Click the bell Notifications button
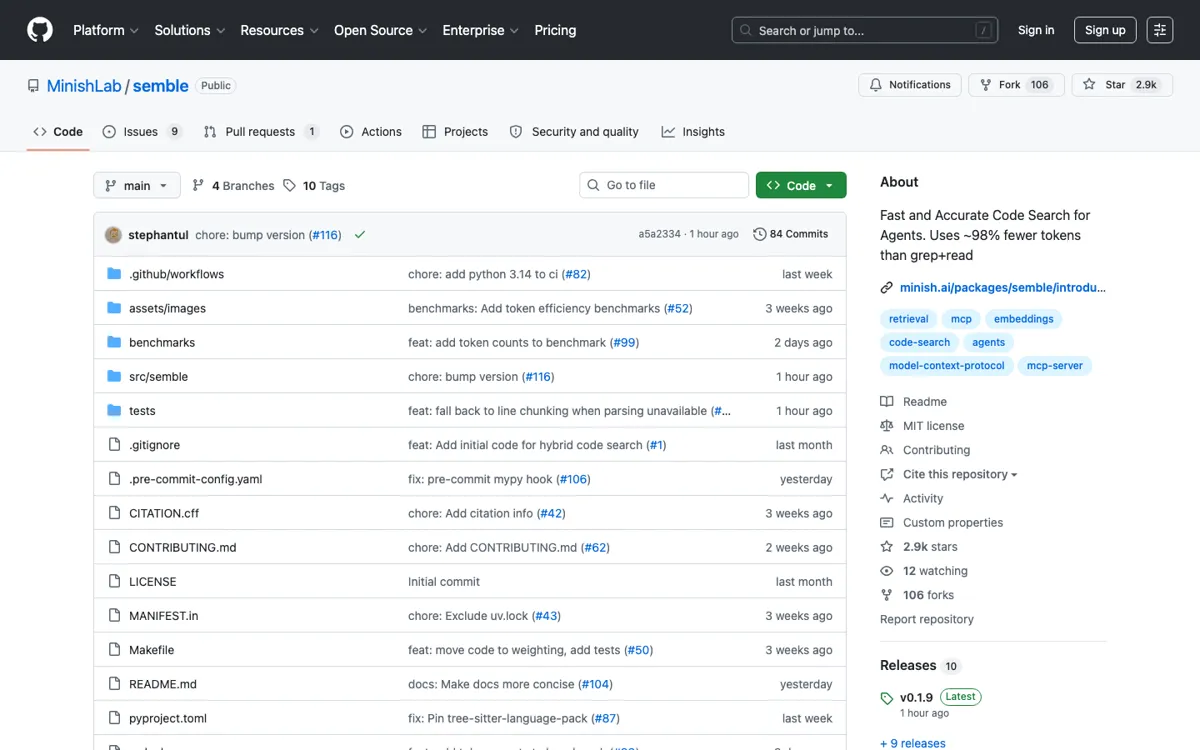Screen dimensions: 1200x750 click(910, 85)
